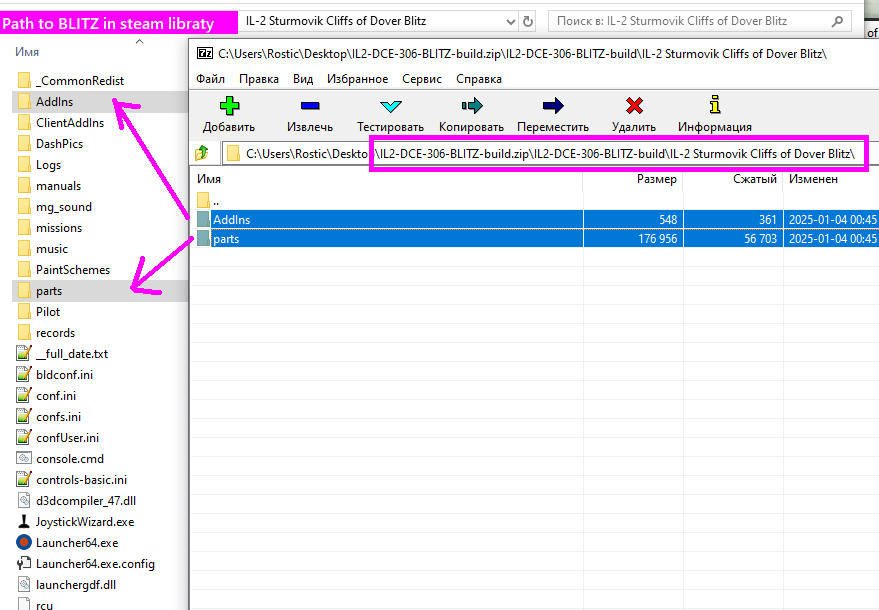Click the red X Delete icon
Viewport: 879px width, 610px height.
click(x=633, y=105)
